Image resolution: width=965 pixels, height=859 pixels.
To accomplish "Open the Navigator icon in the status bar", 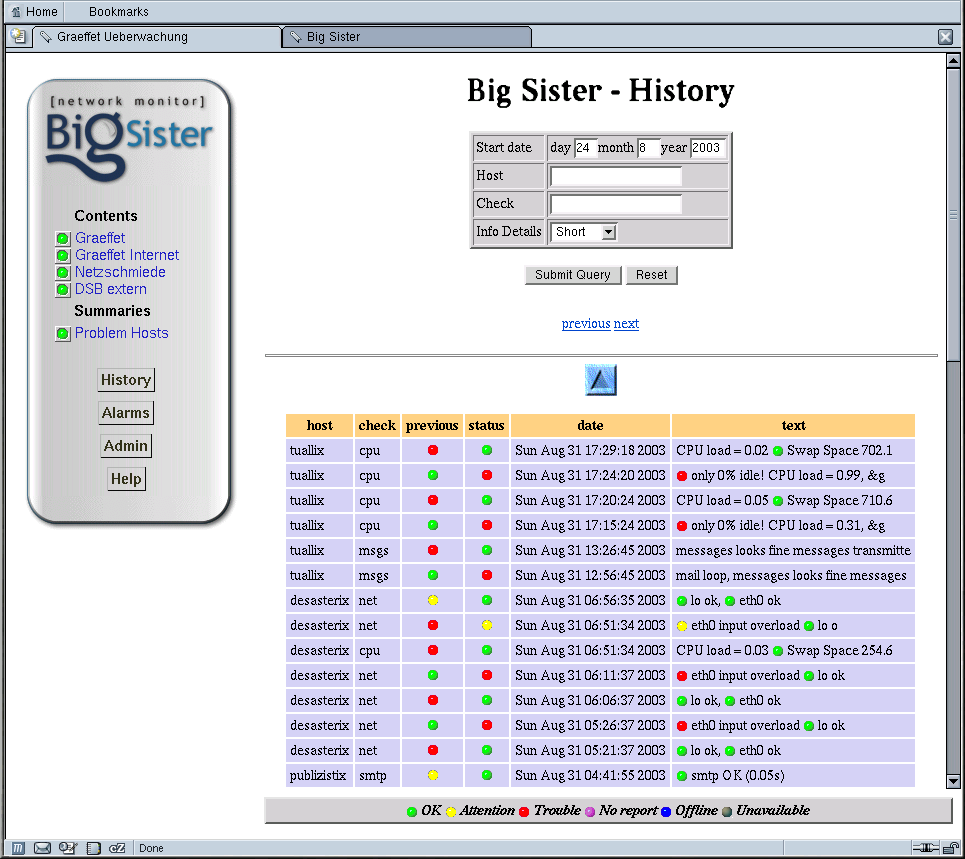I will [18, 848].
